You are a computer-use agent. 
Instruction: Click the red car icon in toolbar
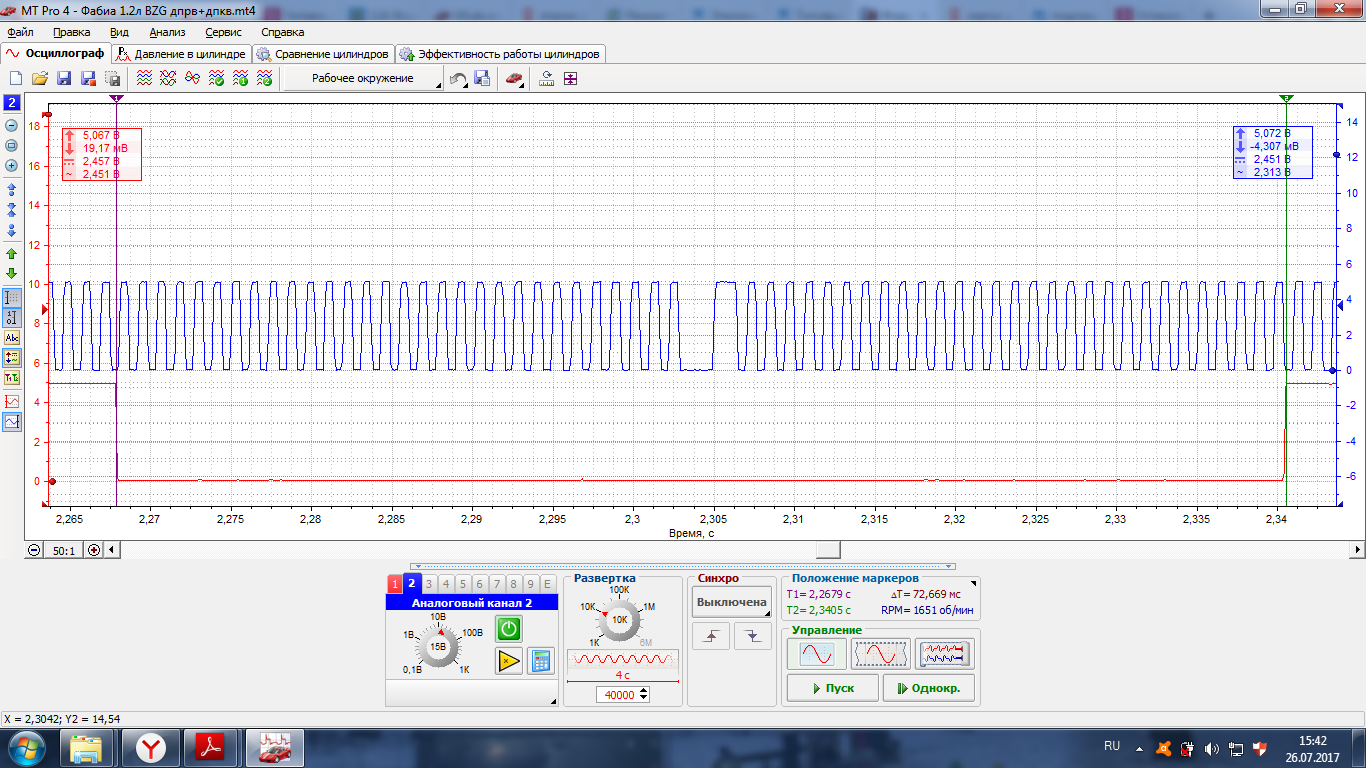[514, 78]
